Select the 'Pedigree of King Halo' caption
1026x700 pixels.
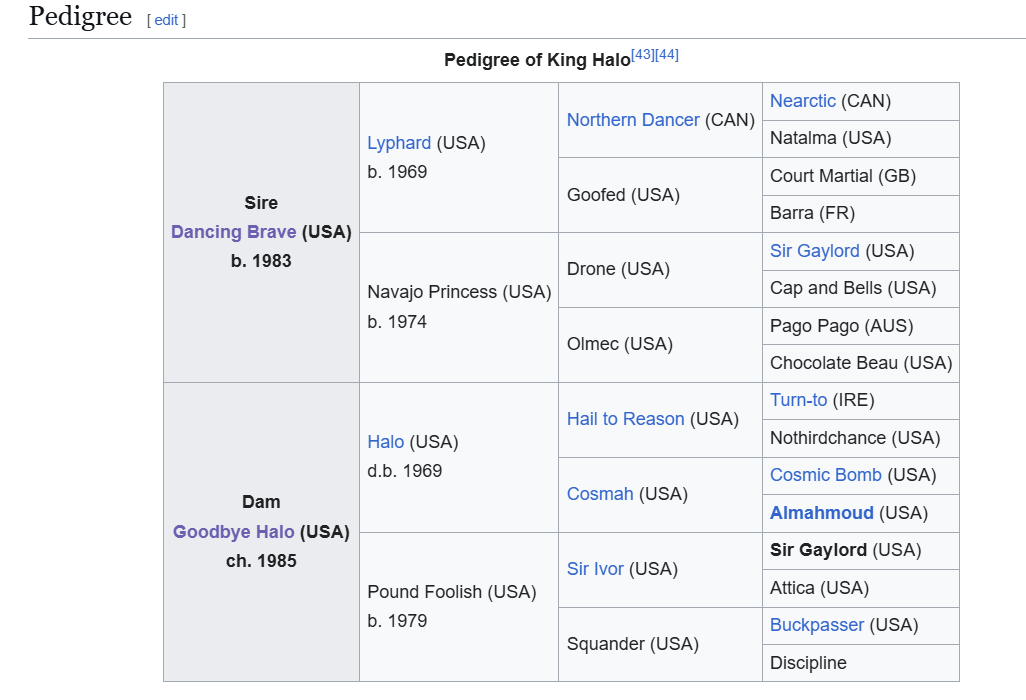tap(537, 60)
